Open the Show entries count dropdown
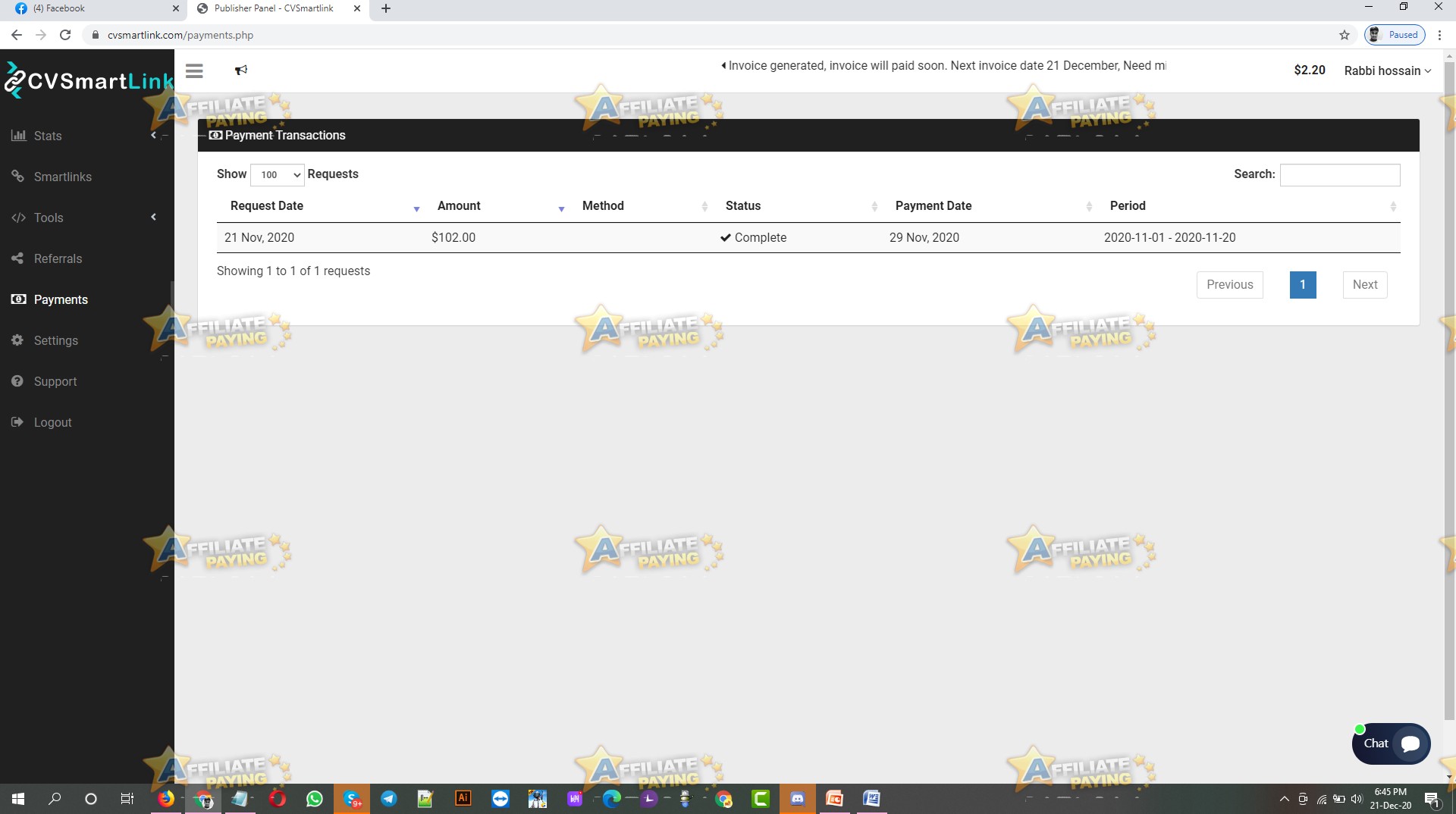Image resolution: width=1456 pixels, height=814 pixels. coord(278,174)
